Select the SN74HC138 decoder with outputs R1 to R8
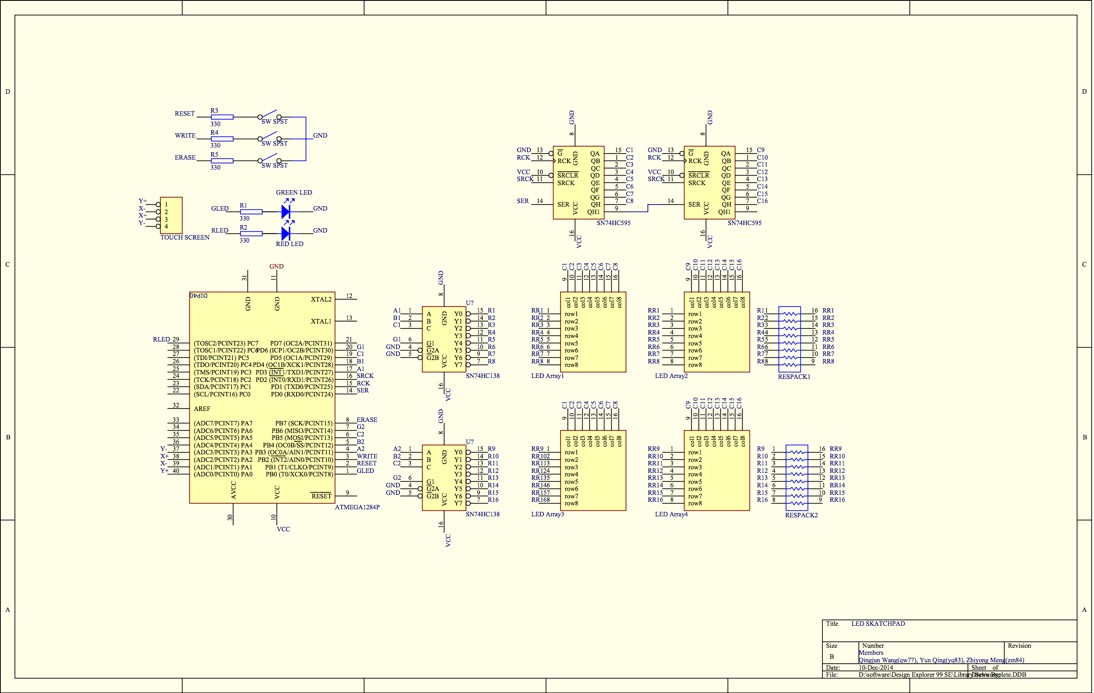 (x=444, y=339)
